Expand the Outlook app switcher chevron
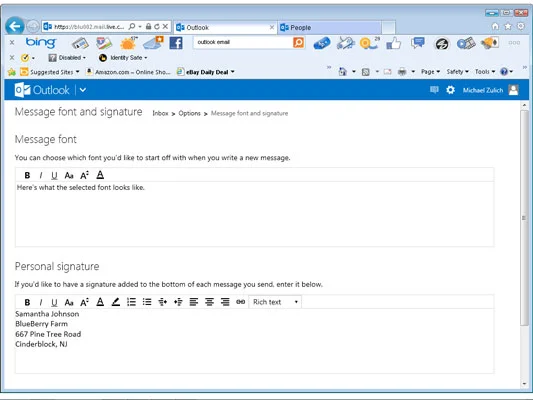533x400 pixels. coord(83,90)
